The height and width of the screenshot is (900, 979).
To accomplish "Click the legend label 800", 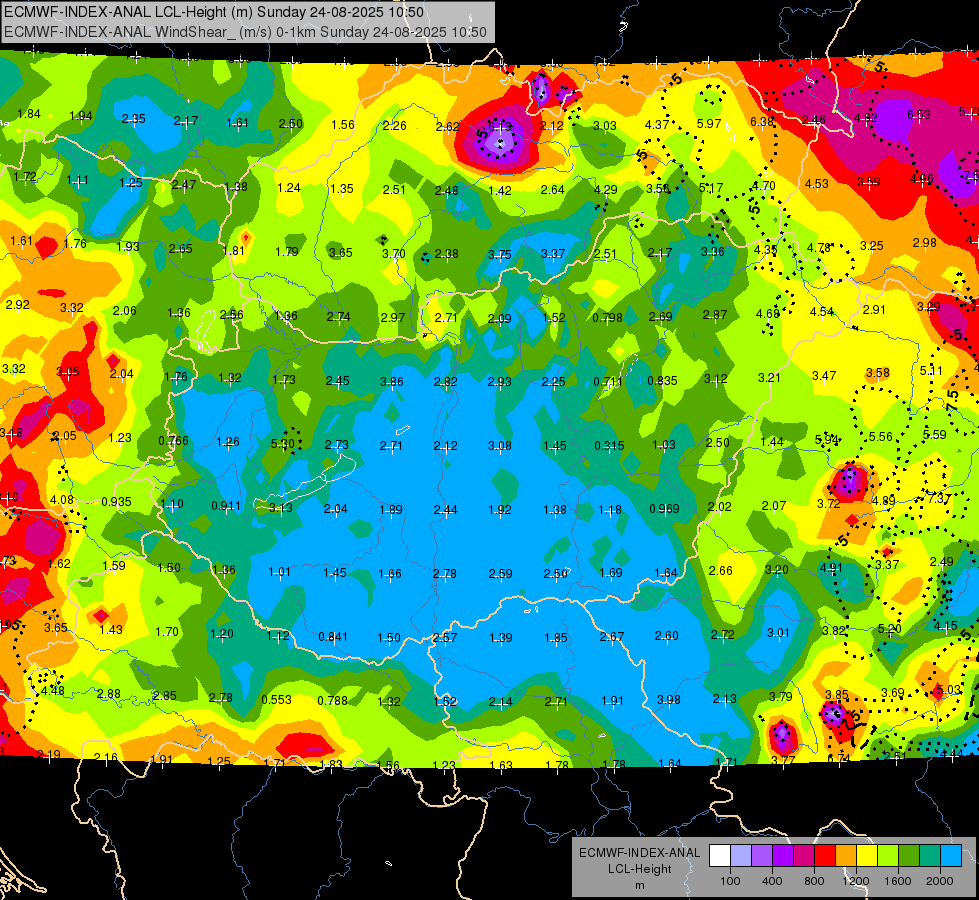I will click(x=814, y=881).
